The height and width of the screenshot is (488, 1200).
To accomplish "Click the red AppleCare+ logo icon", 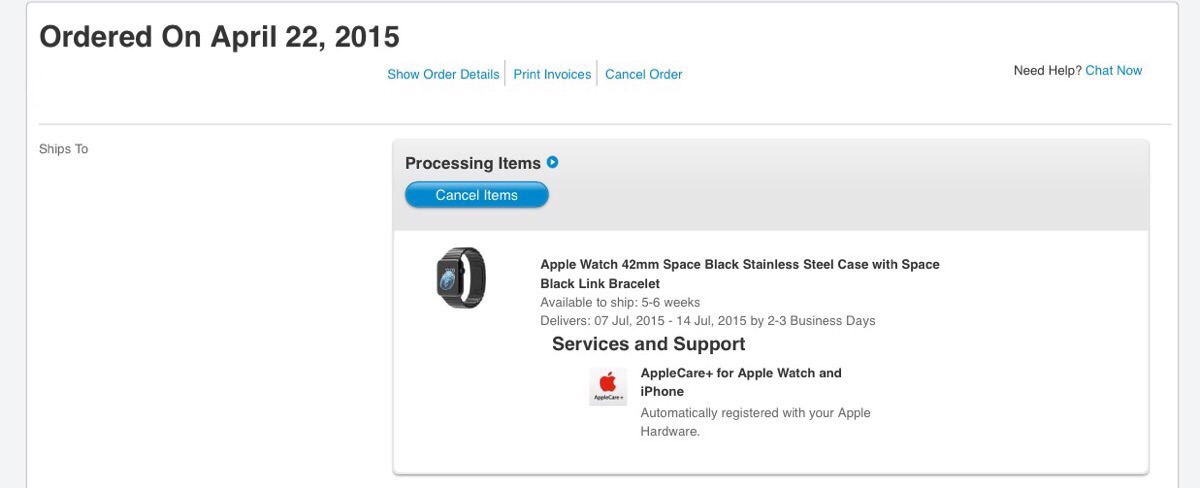I will 608,386.
